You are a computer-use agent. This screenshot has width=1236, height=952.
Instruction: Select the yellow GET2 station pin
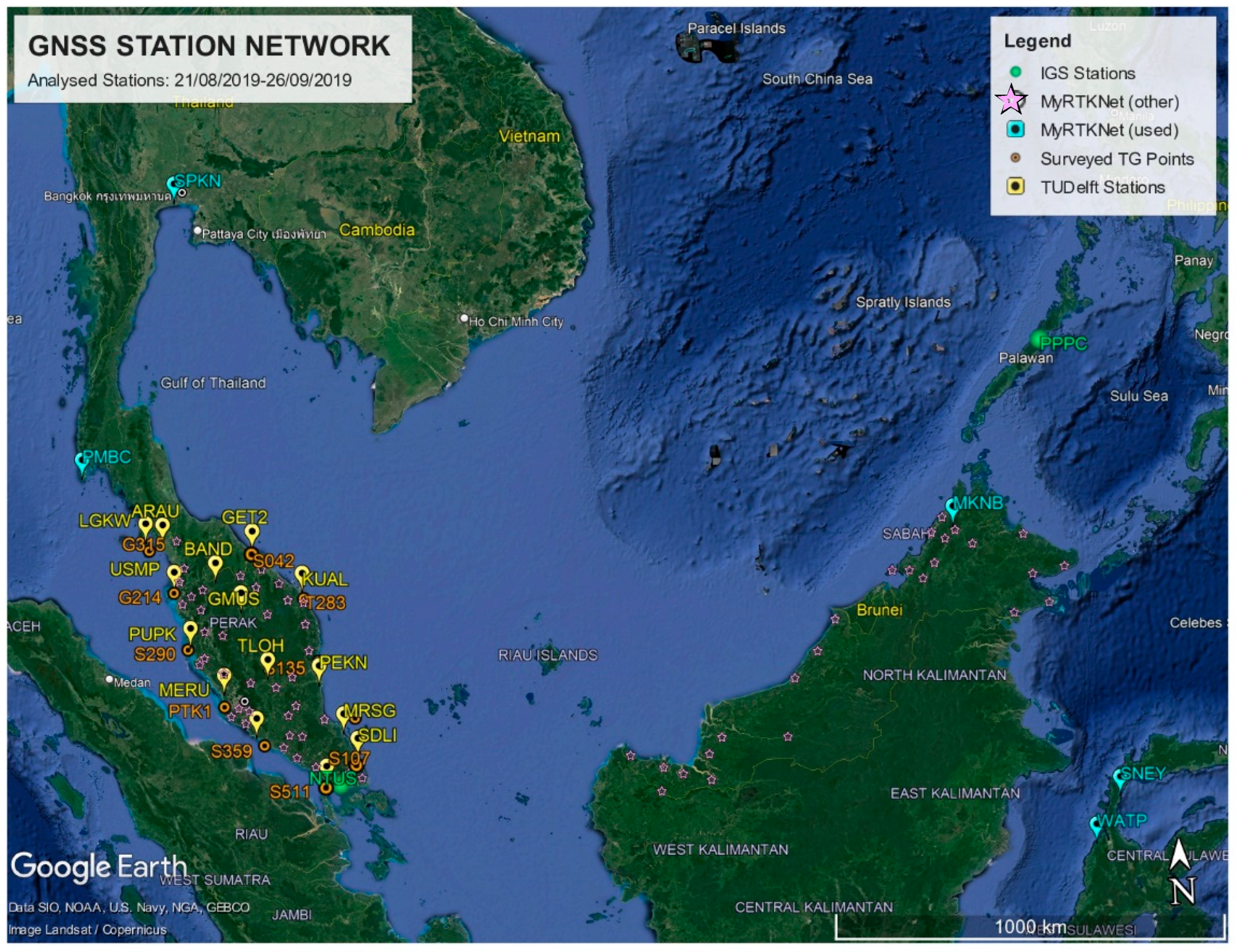pos(252,532)
